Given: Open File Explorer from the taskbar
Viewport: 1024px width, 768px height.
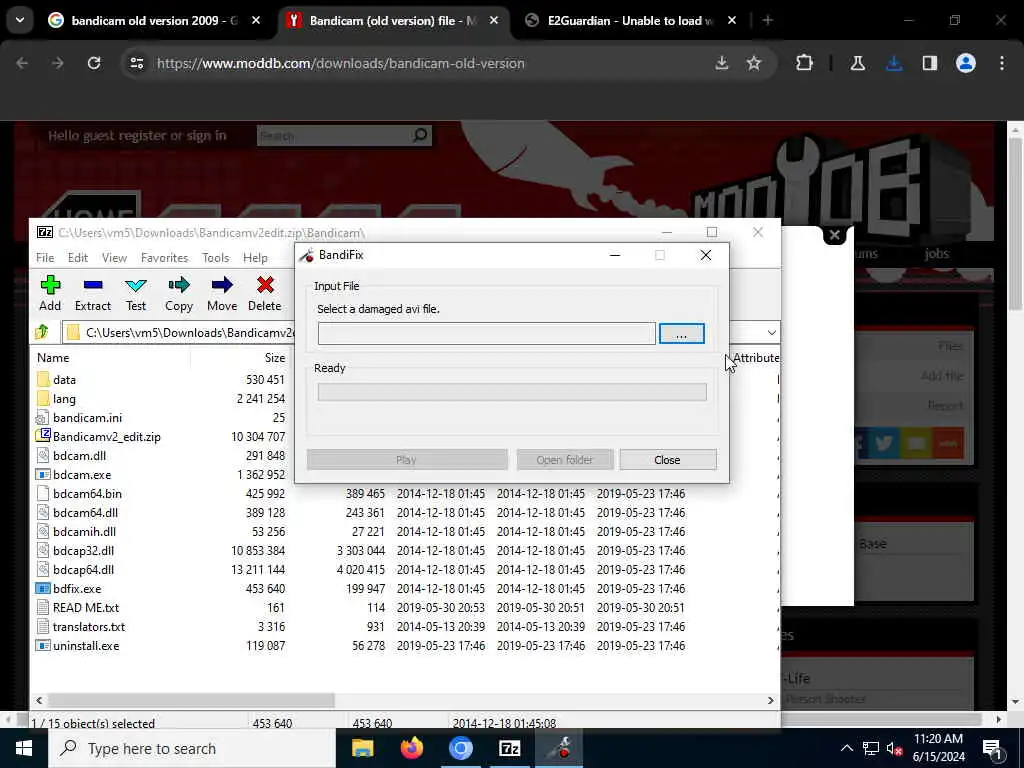Looking at the screenshot, I should click(362, 748).
